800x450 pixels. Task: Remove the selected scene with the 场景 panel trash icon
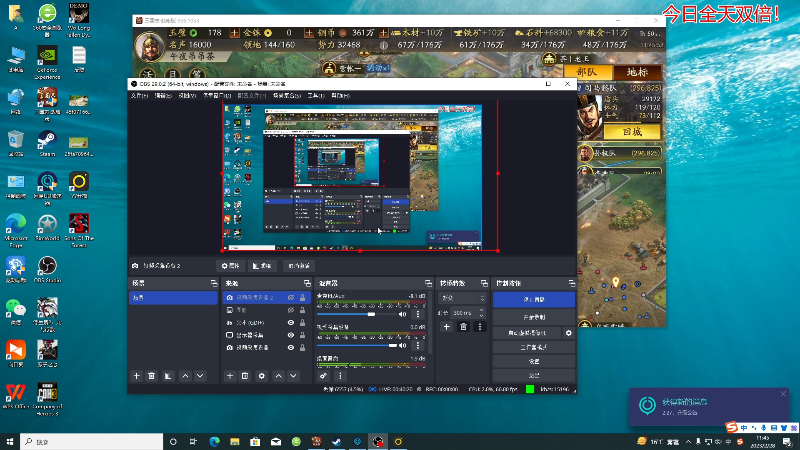[152, 376]
